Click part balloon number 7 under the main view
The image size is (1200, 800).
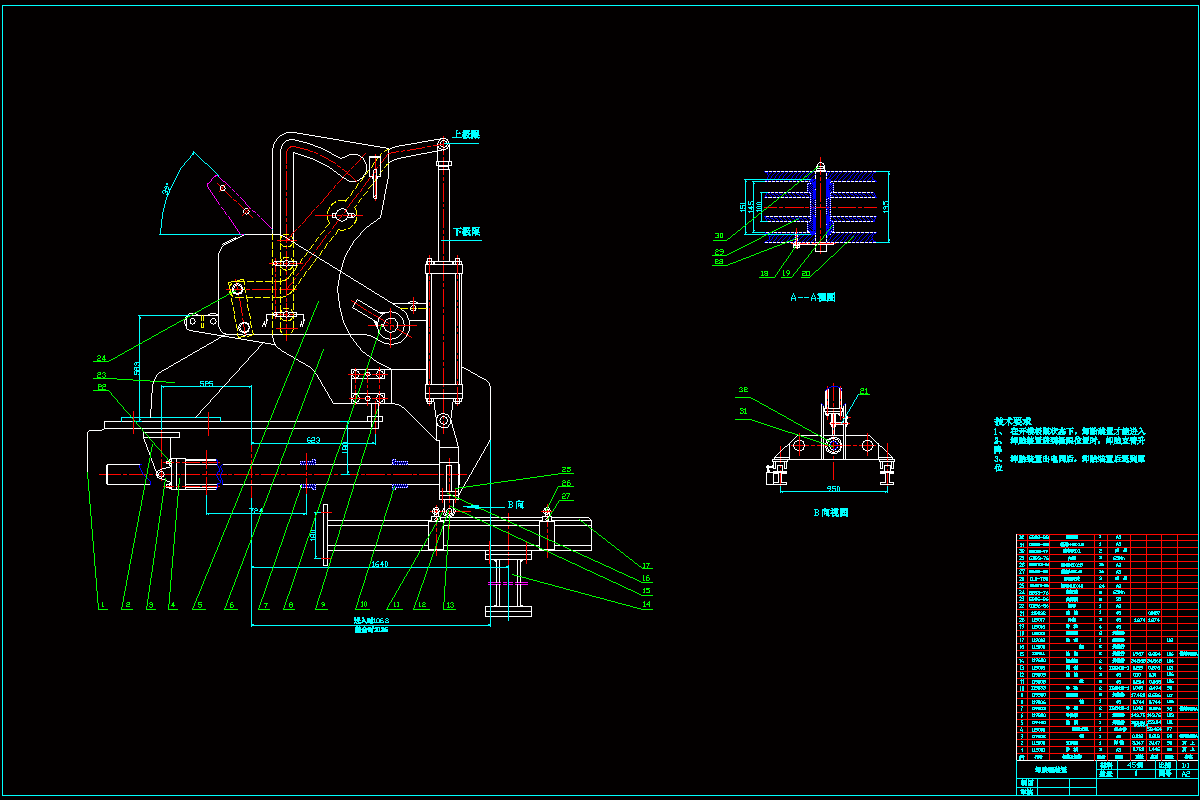[266, 605]
